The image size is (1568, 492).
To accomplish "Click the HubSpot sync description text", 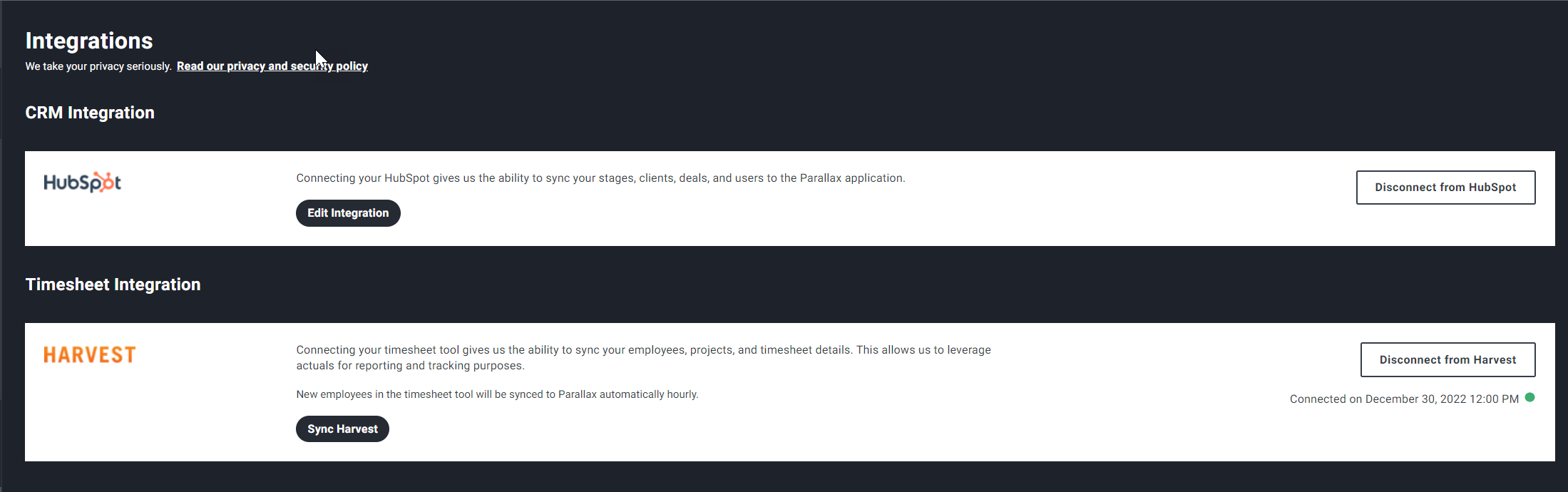I will click(x=600, y=178).
